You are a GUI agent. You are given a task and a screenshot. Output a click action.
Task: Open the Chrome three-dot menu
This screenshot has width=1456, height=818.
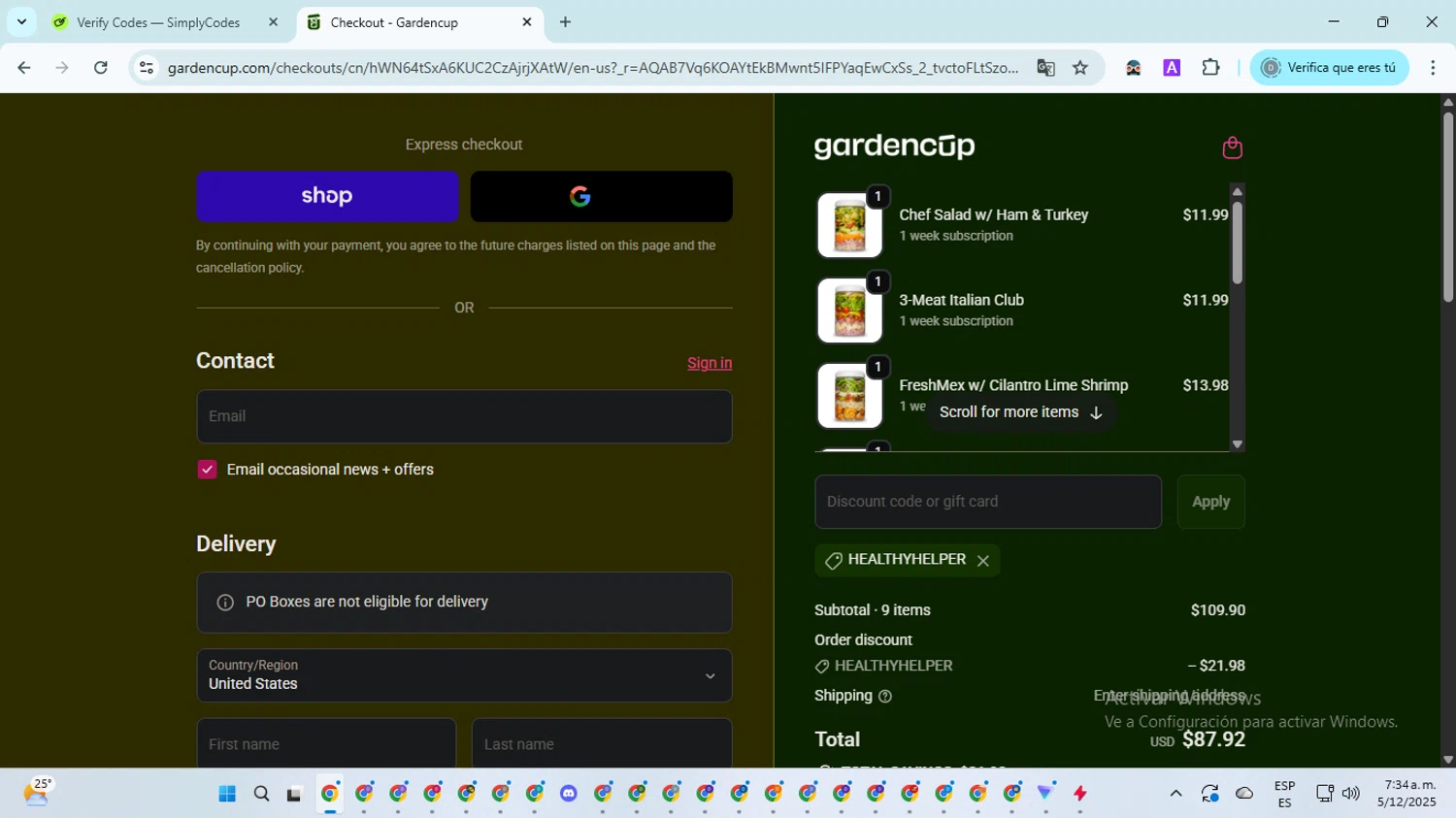pyautogui.click(x=1433, y=68)
